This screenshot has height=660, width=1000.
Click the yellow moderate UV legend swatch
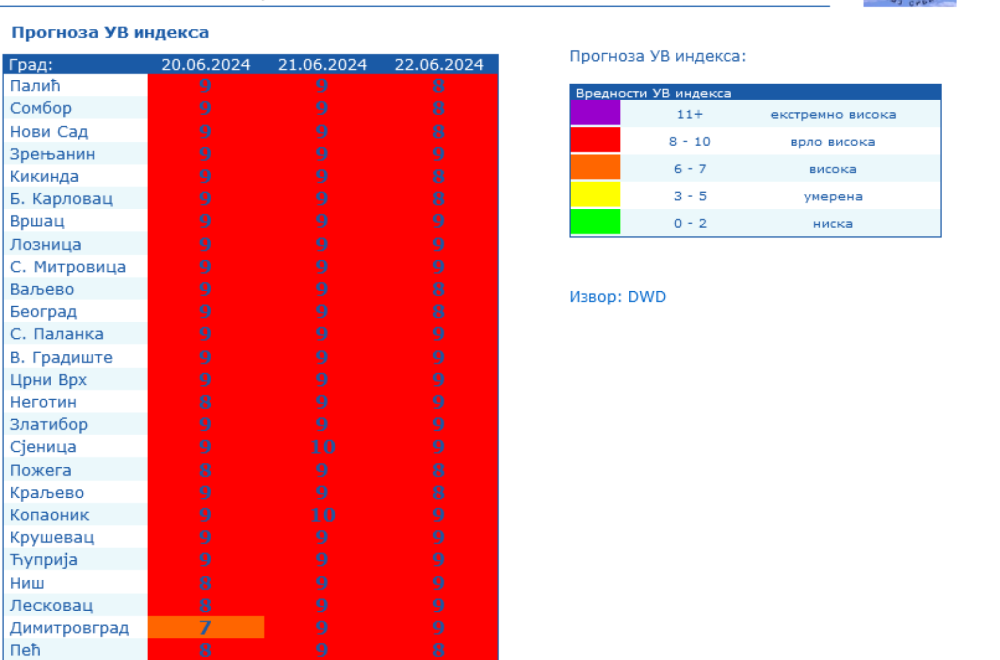(x=595, y=195)
